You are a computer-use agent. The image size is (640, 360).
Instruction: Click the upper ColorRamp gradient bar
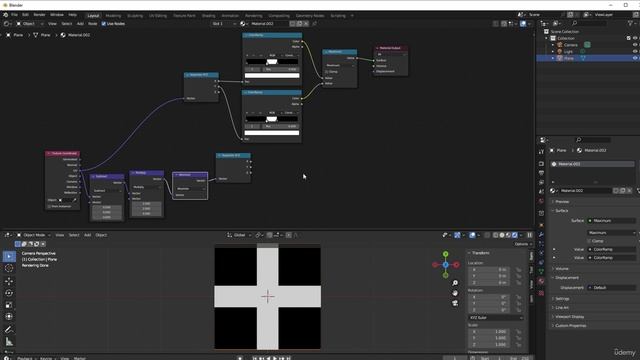(272, 62)
